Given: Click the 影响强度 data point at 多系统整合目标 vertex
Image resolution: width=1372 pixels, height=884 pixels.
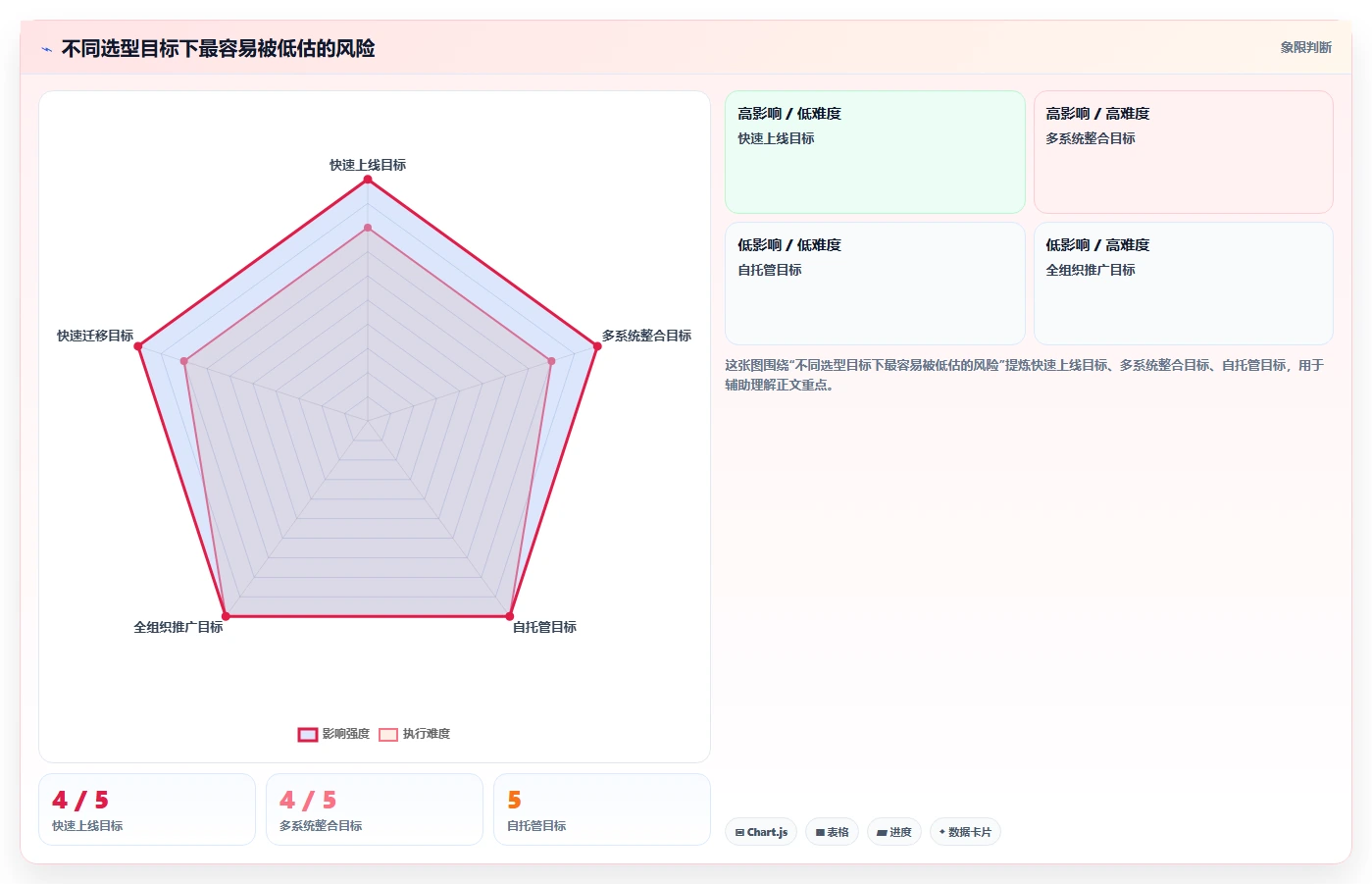Looking at the screenshot, I should (597, 346).
